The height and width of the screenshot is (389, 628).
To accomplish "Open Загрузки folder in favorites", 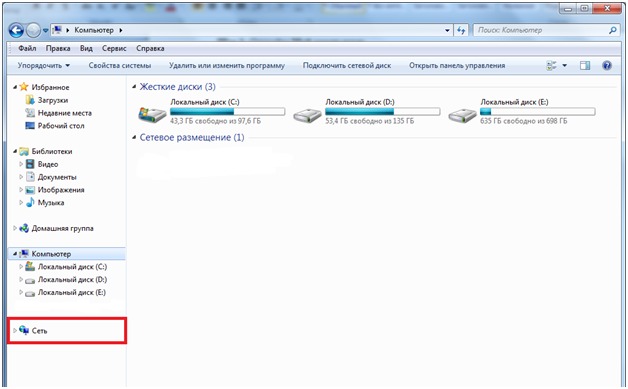I will (x=52, y=100).
